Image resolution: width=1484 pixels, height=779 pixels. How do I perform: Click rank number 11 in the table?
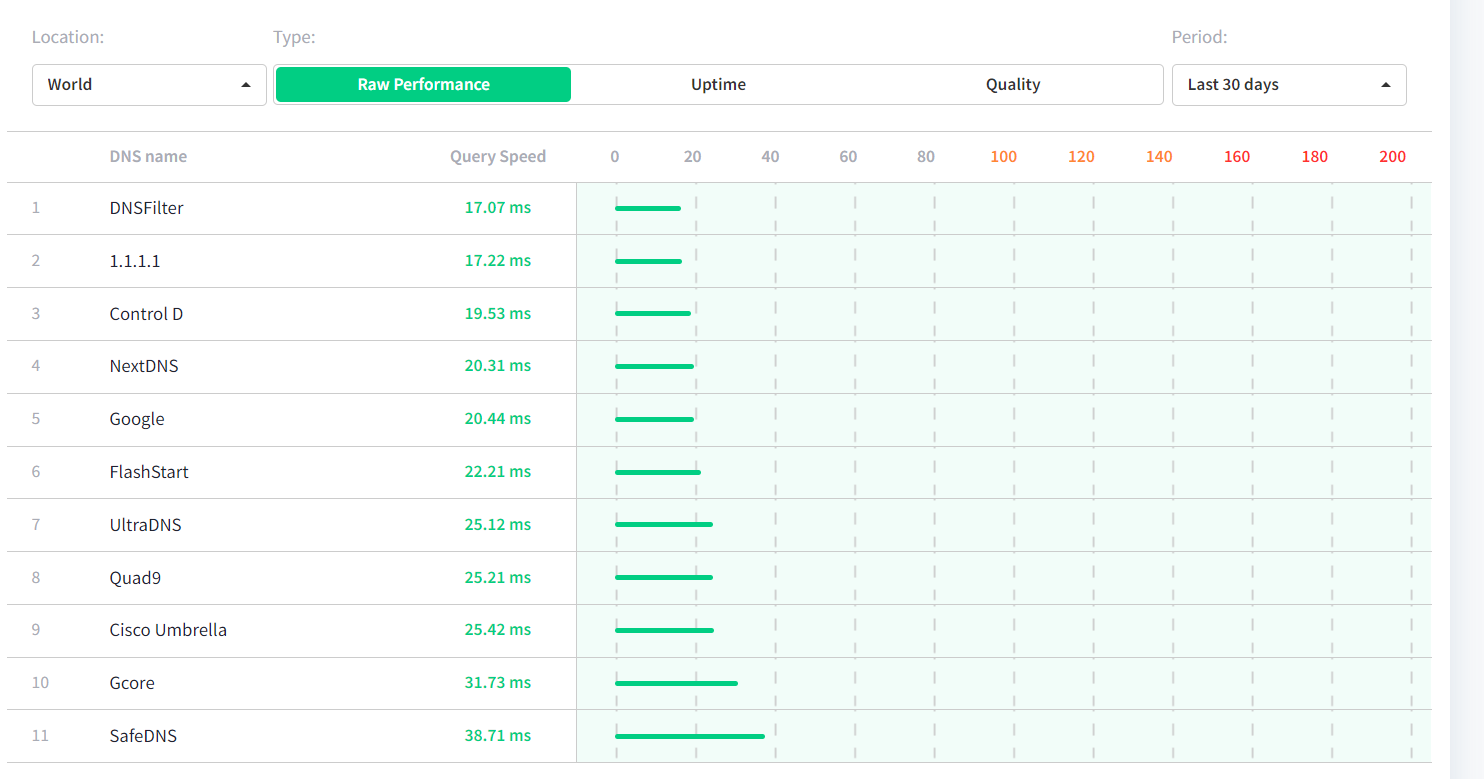40,736
